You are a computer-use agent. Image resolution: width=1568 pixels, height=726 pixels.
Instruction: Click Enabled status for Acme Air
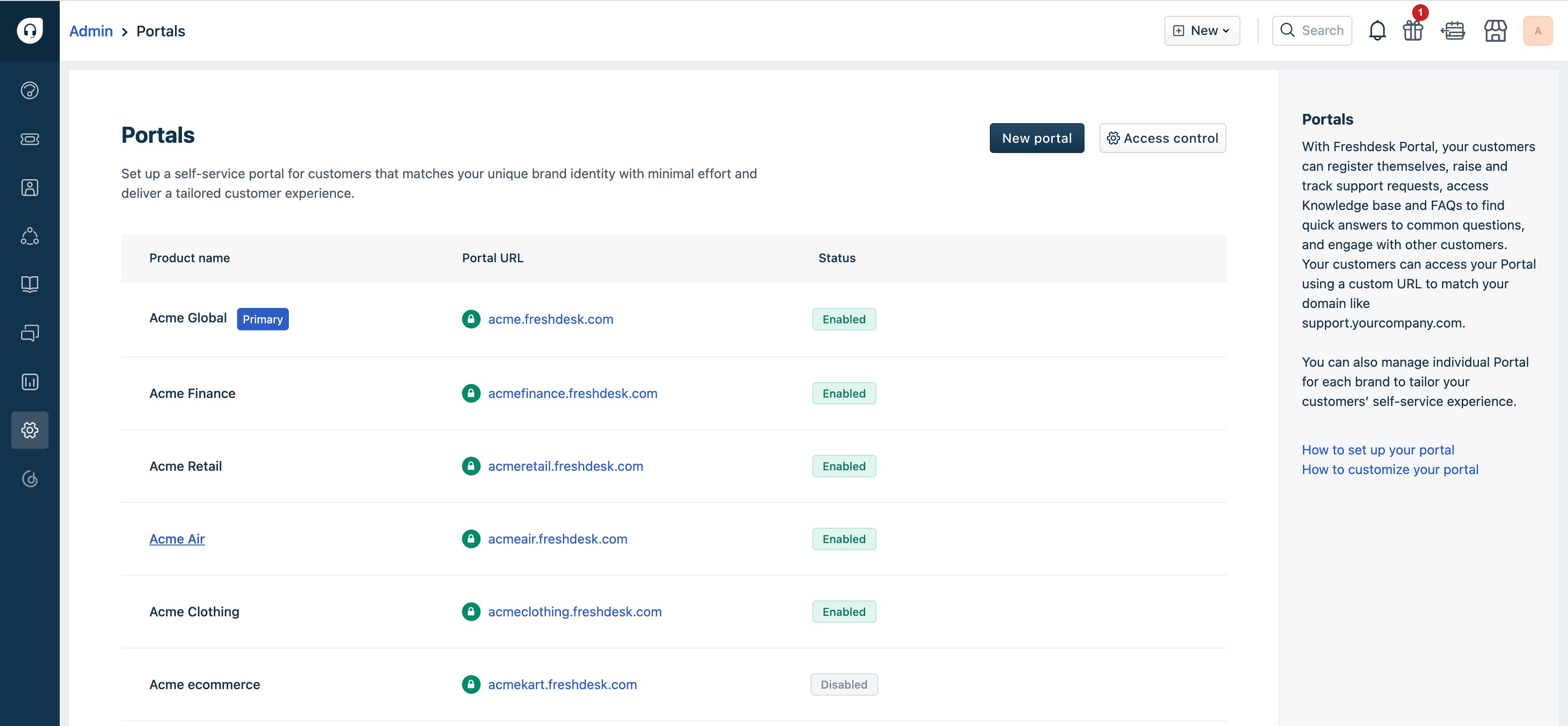(x=844, y=538)
